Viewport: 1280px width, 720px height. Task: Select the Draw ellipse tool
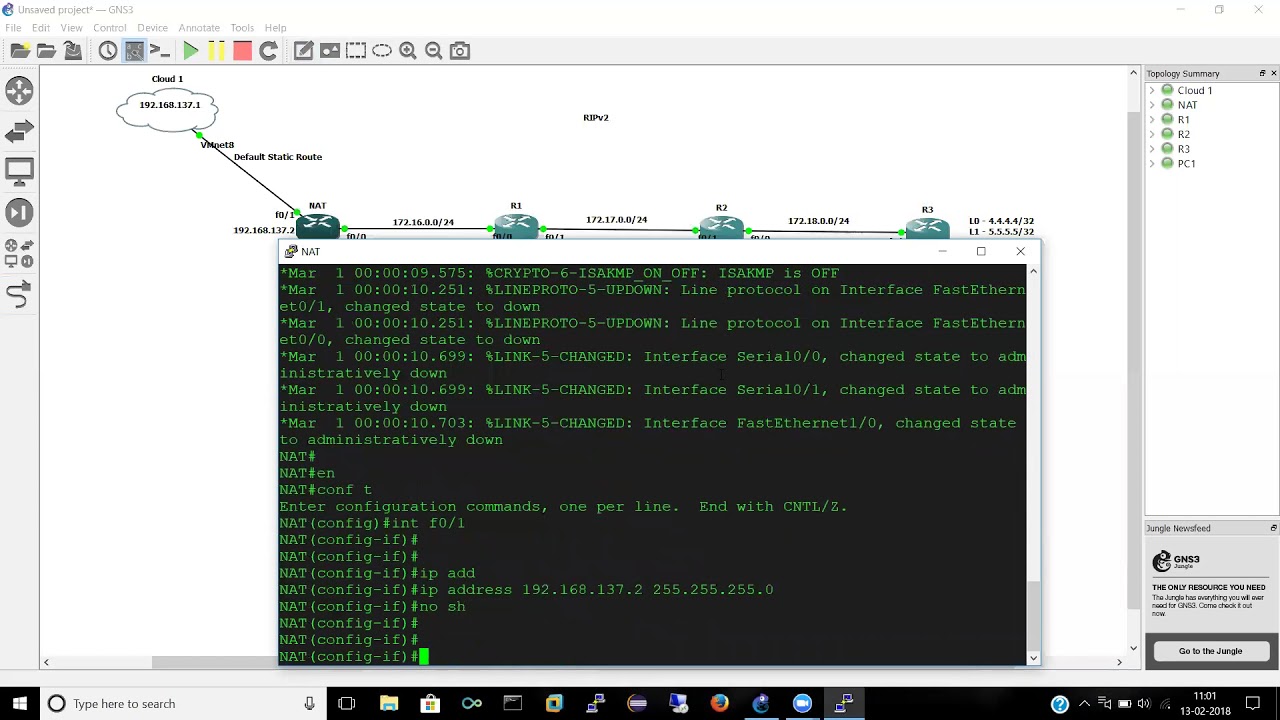382,50
